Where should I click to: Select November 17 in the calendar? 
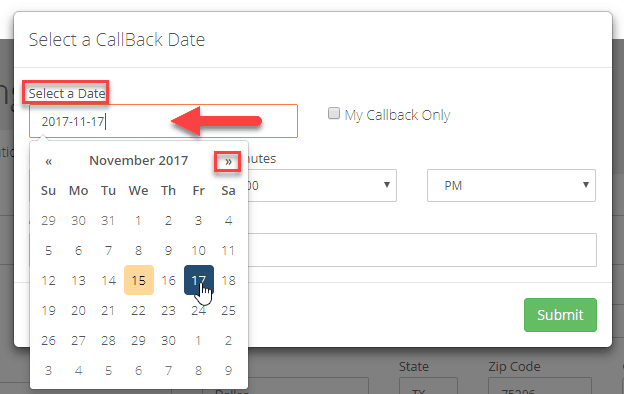[199, 280]
